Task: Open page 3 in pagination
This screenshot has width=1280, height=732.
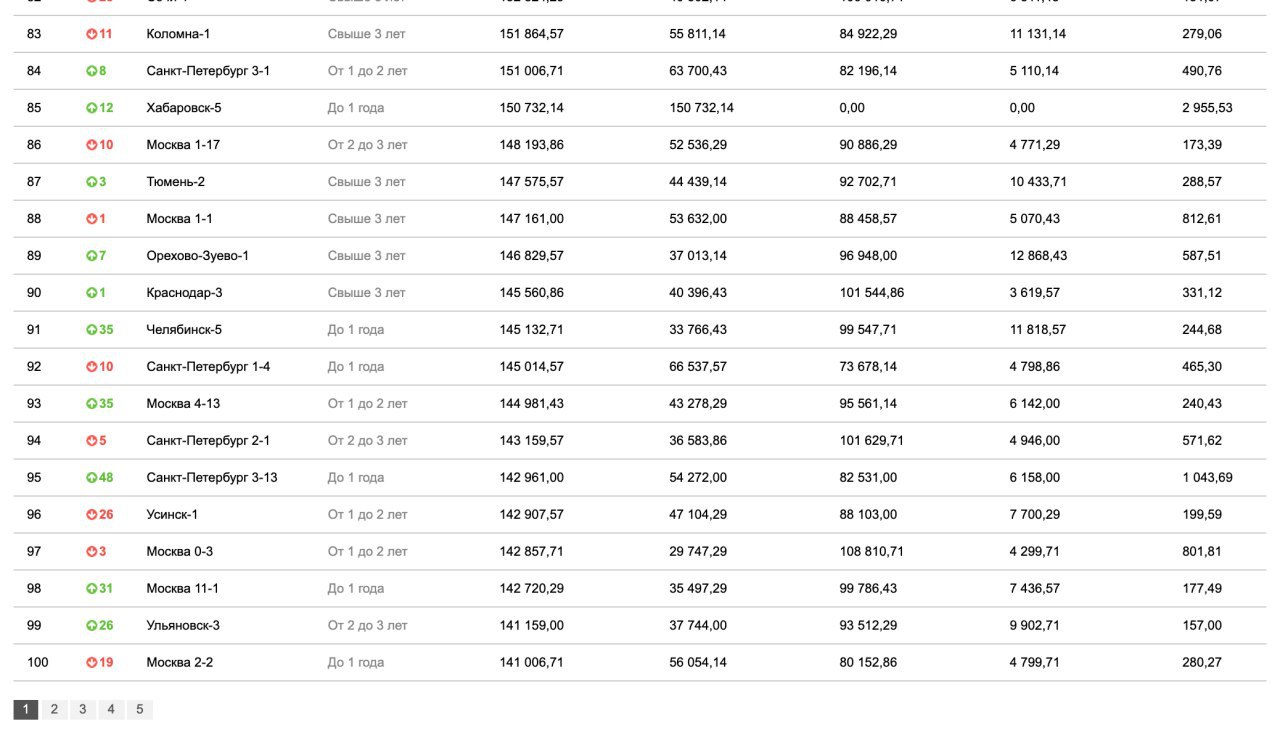Action: pyautogui.click(x=82, y=709)
